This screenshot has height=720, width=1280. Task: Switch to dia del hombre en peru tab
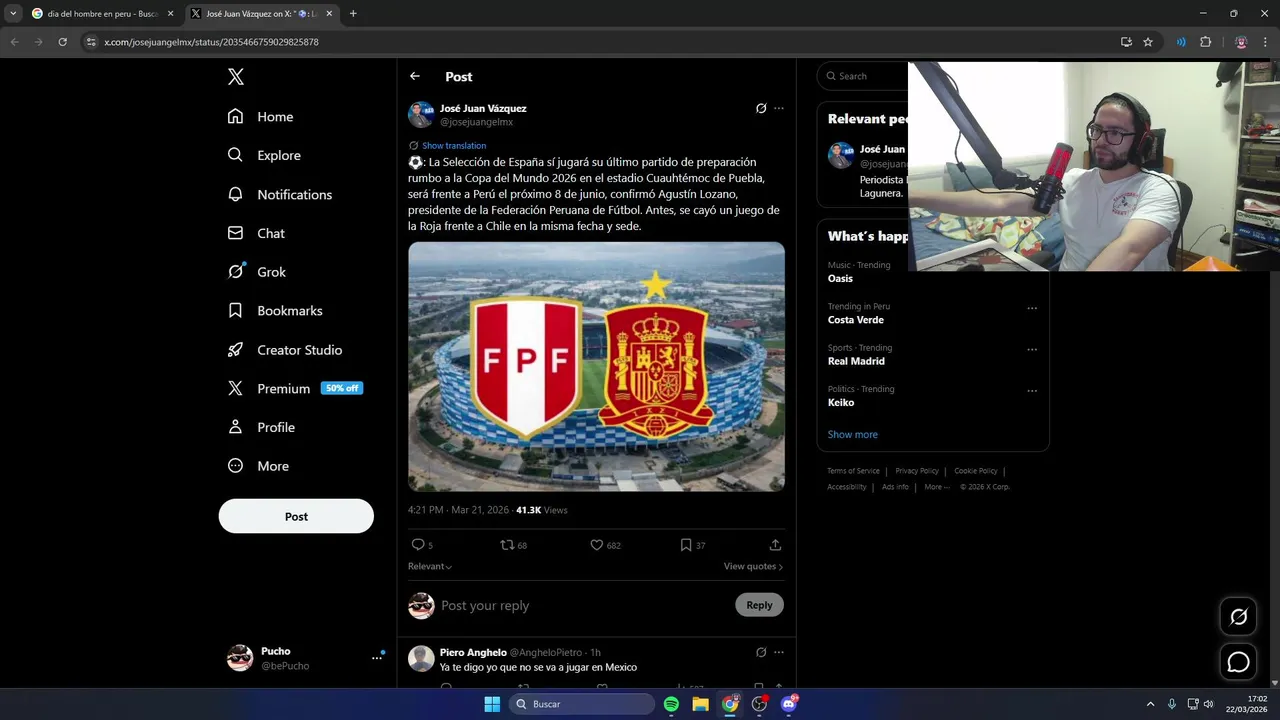103,14
